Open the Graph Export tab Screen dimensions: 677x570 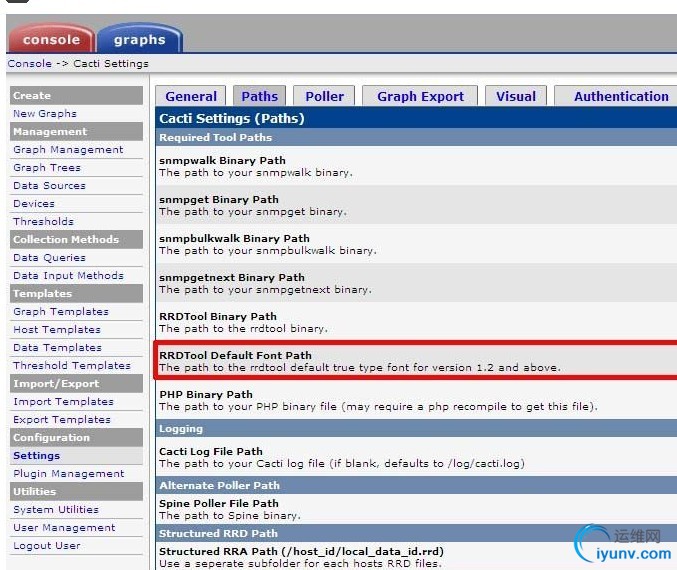[420, 96]
